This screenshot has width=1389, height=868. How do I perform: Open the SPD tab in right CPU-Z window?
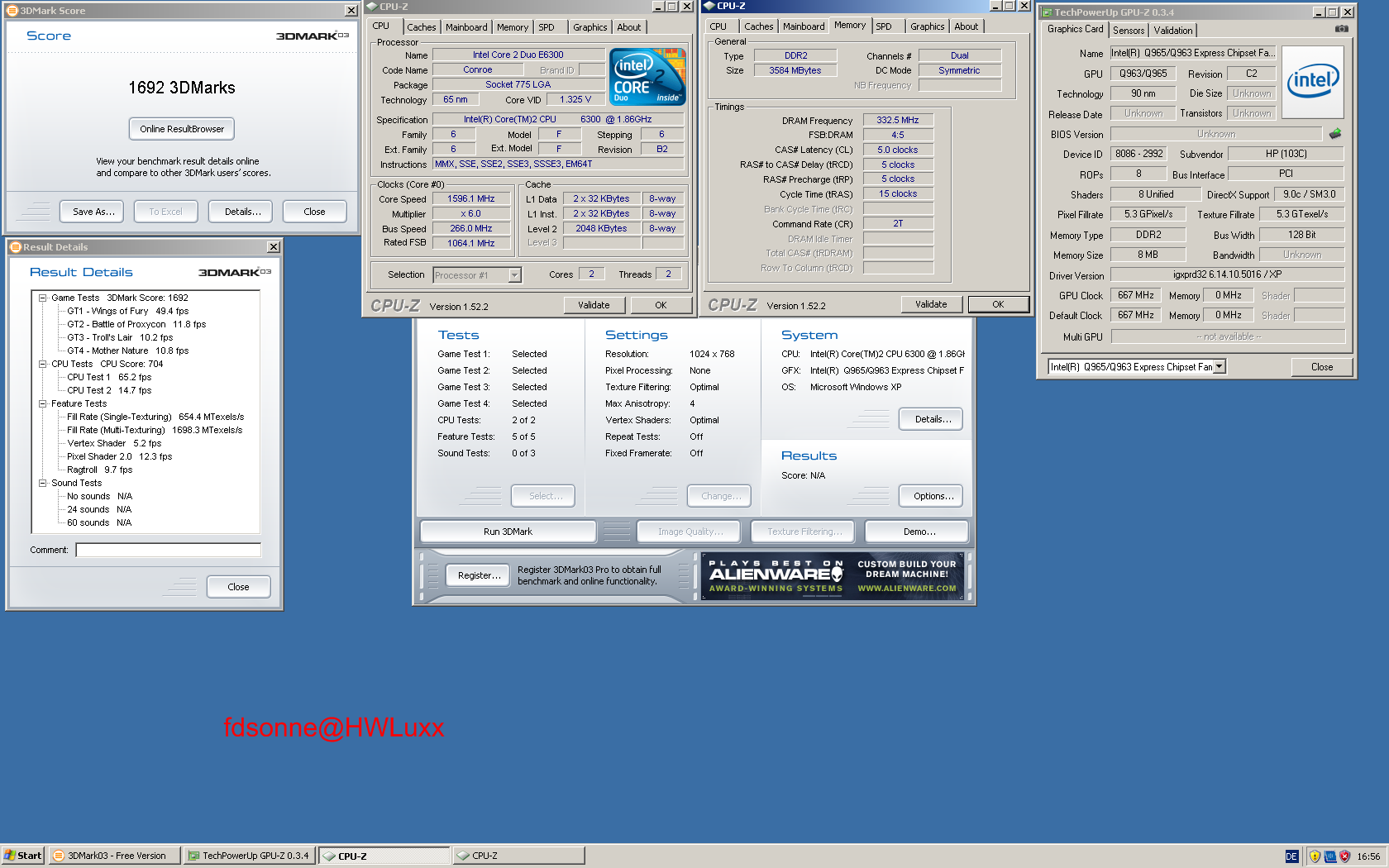[884, 26]
